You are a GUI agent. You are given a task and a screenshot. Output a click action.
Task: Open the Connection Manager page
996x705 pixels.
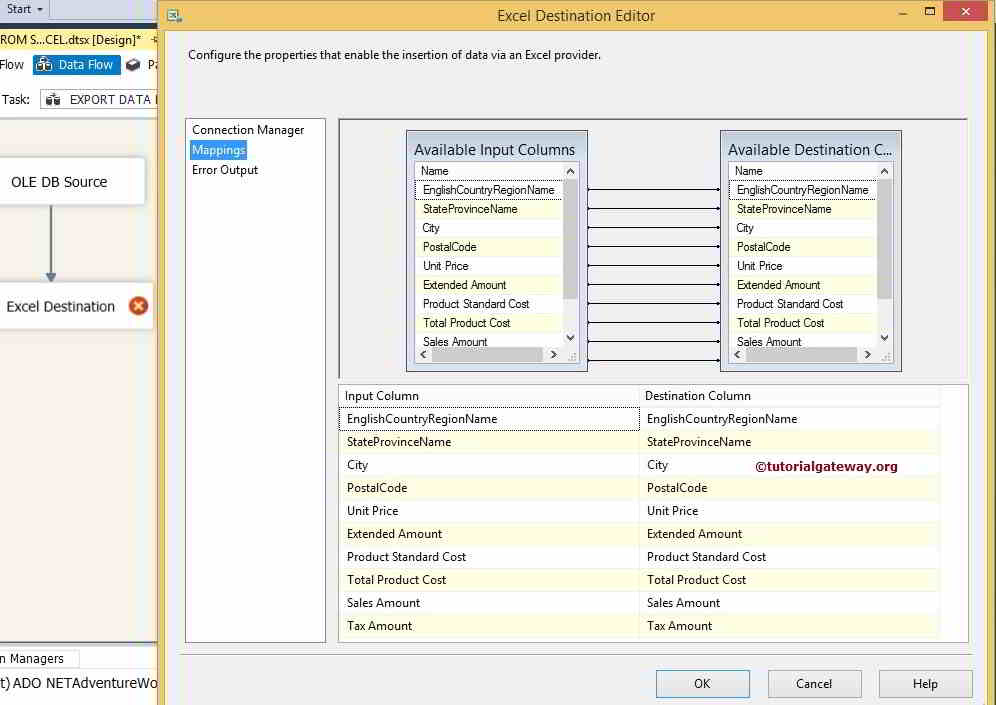tap(246, 130)
